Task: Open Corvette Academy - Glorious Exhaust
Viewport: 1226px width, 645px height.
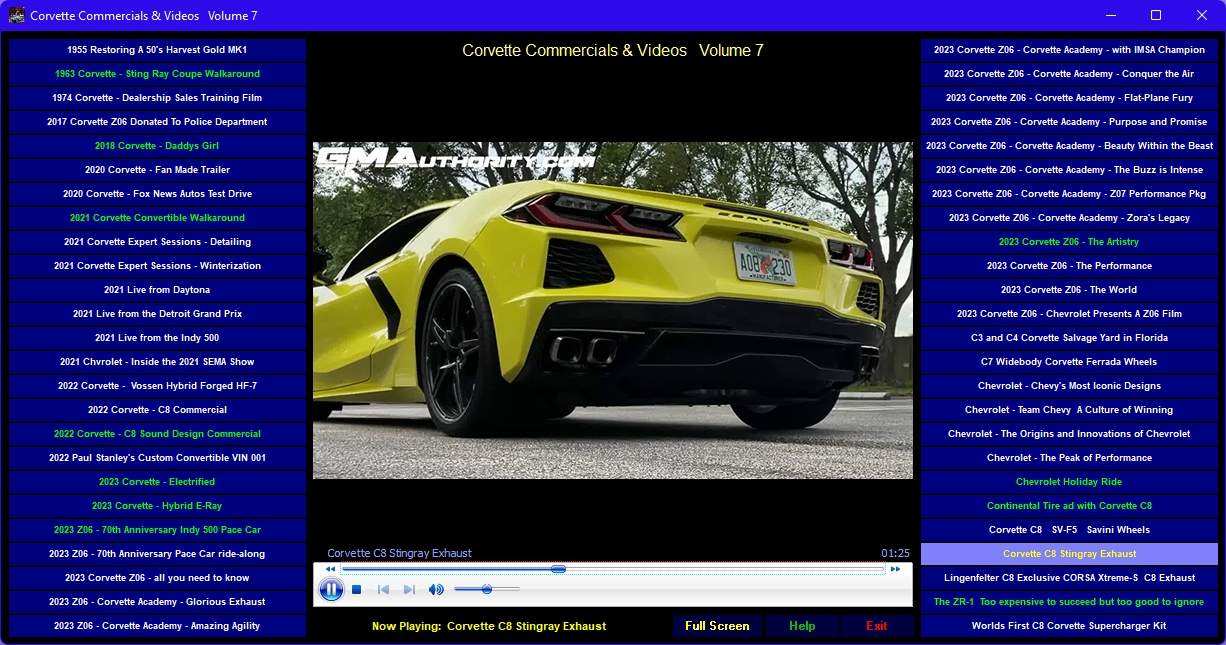Action: pos(157,602)
